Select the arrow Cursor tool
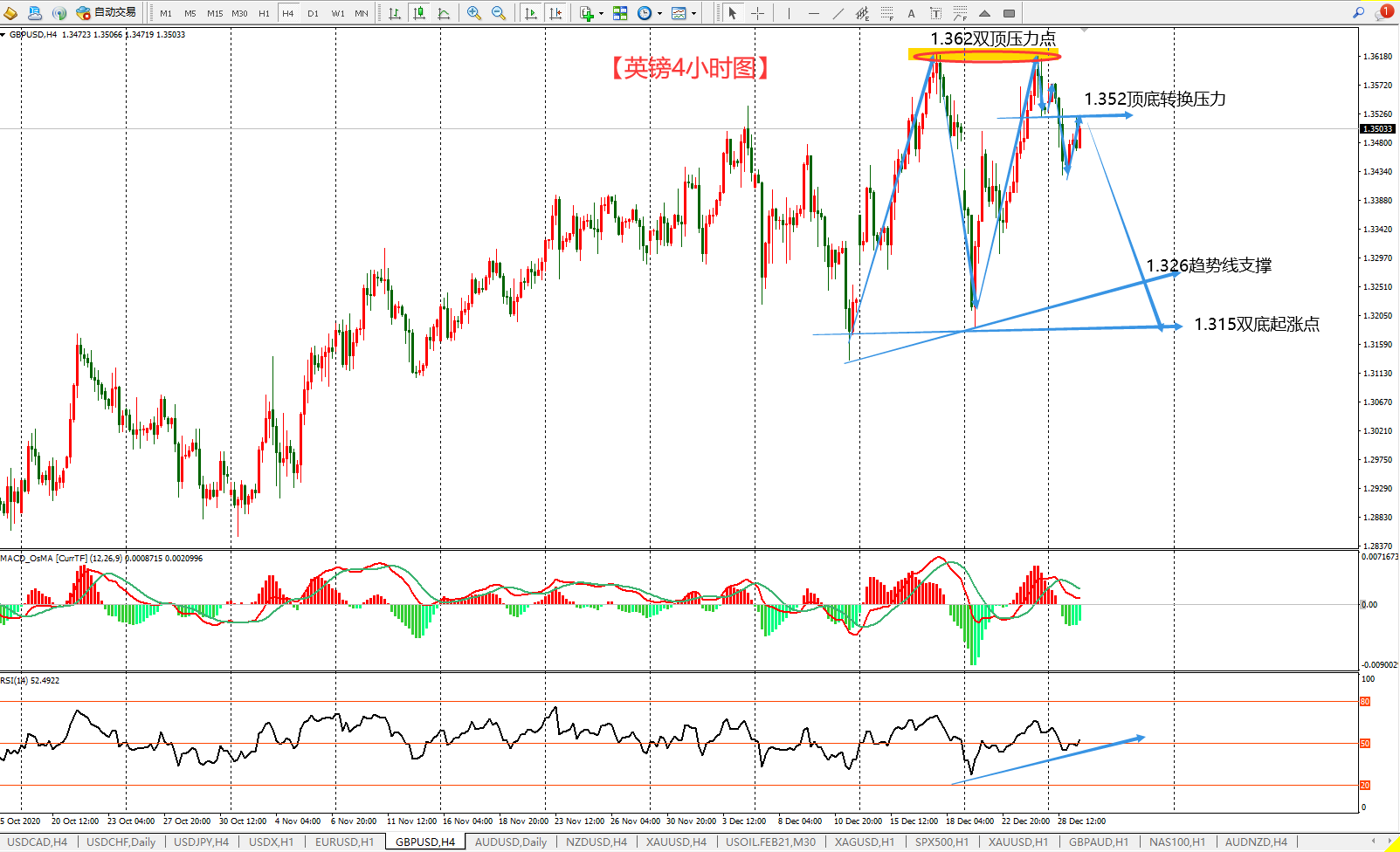 733,13
